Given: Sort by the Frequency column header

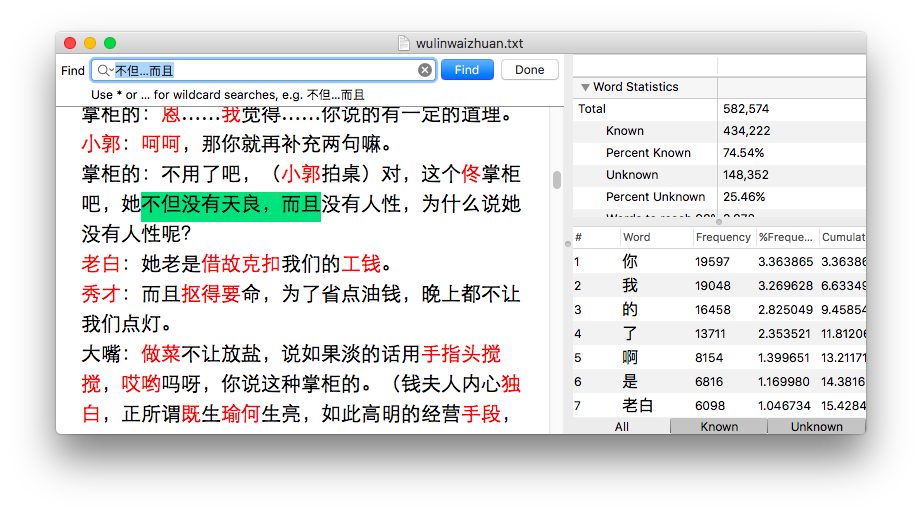Looking at the screenshot, I should tap(723, 238).
